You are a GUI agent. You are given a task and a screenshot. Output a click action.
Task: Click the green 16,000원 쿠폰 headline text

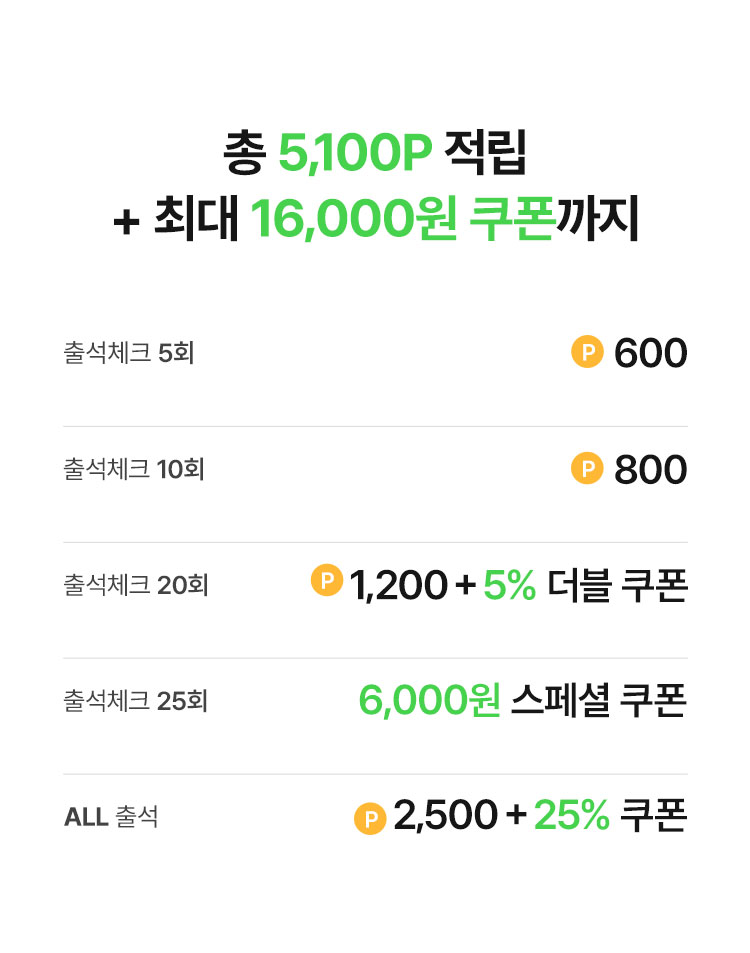point(402,221)
